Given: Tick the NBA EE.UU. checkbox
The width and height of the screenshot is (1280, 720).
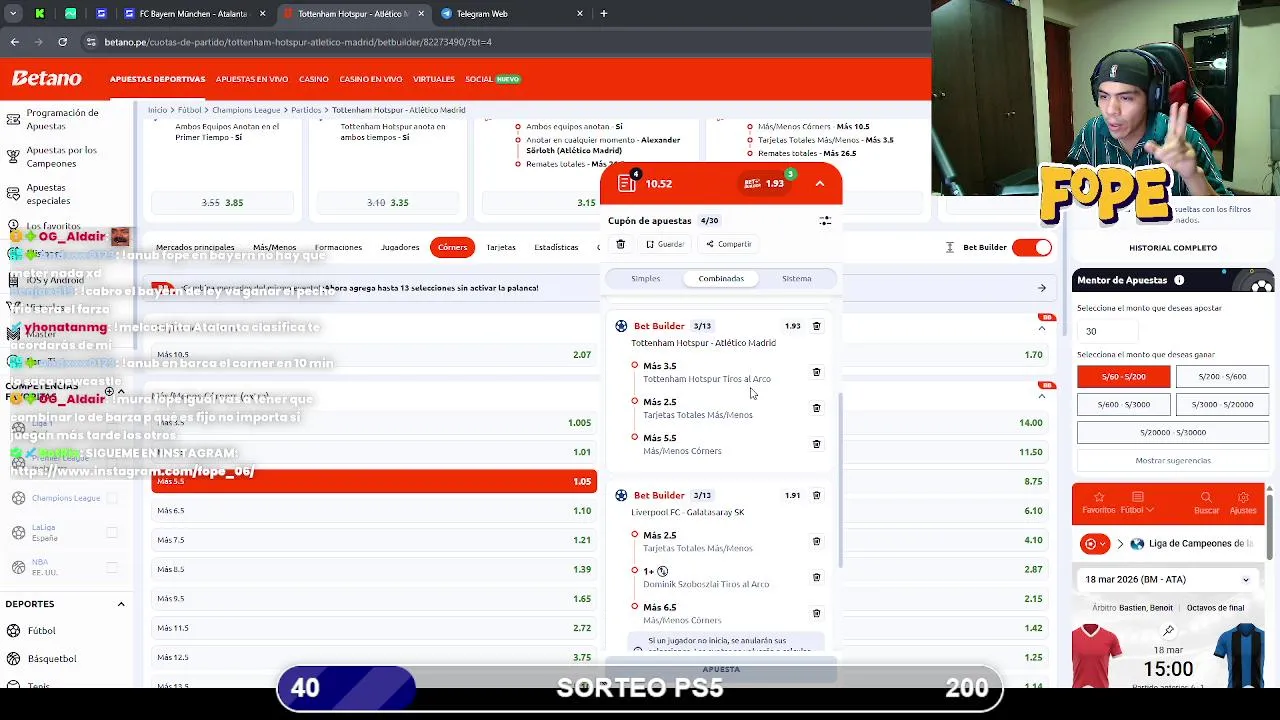Looking at the screenshot, I should [x=112, y=568].
